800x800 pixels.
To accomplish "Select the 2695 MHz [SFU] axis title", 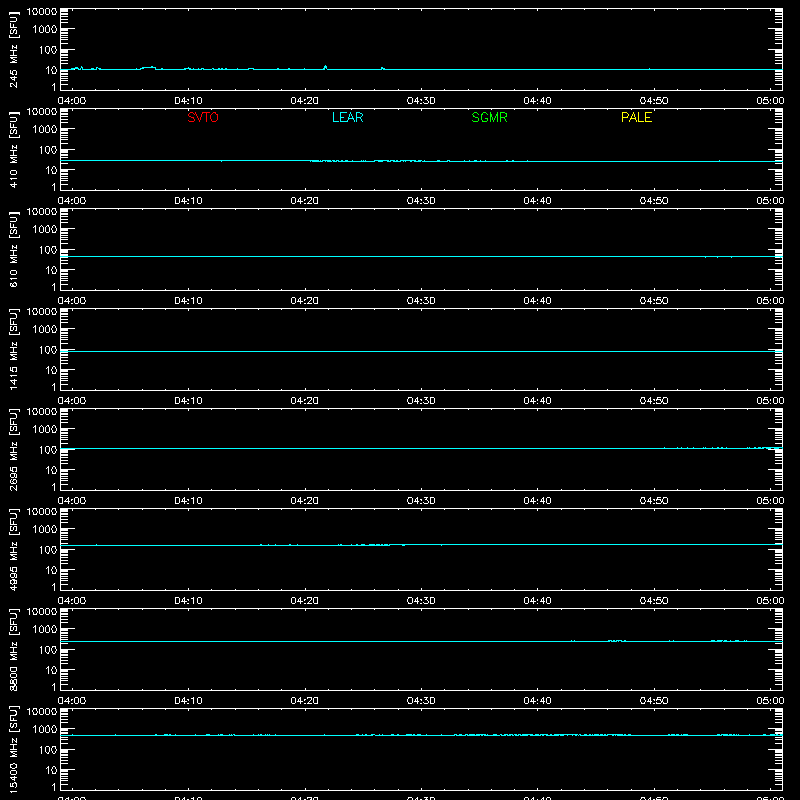I will tap(13, 449).
